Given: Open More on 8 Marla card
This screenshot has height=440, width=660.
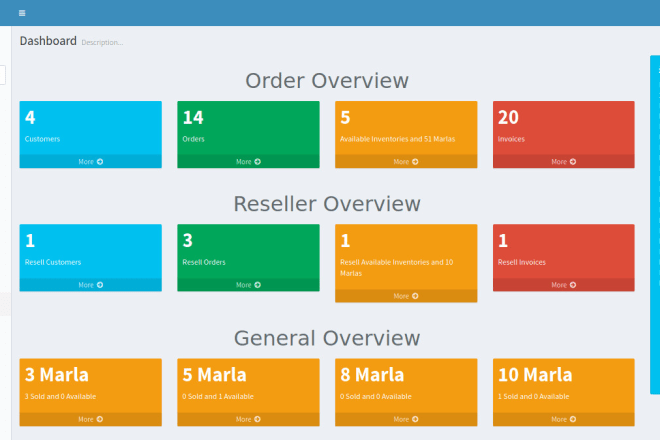Looking at the screenshot, I should tap(406, 419).
